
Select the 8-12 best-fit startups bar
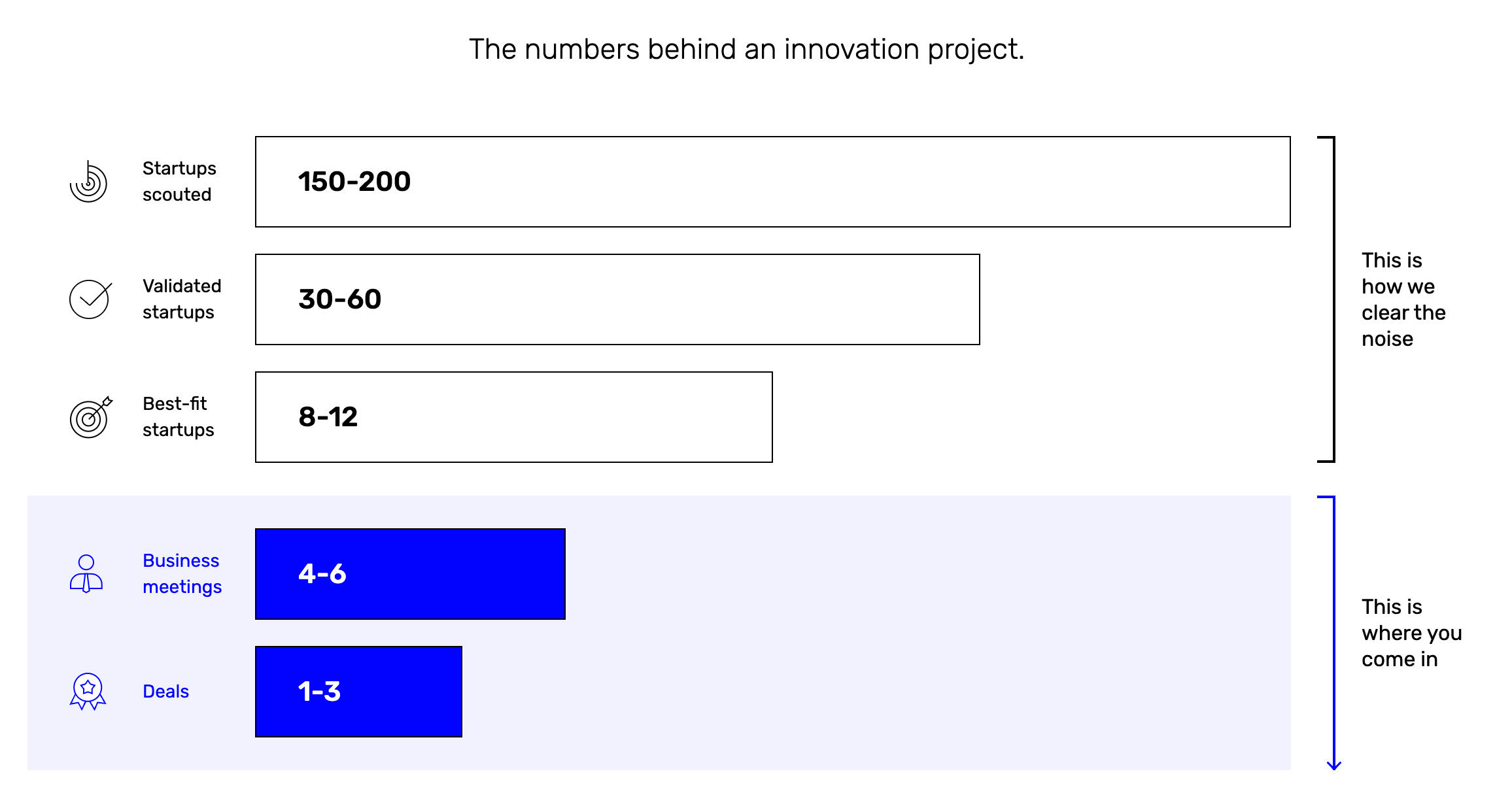tap(513, 417)
